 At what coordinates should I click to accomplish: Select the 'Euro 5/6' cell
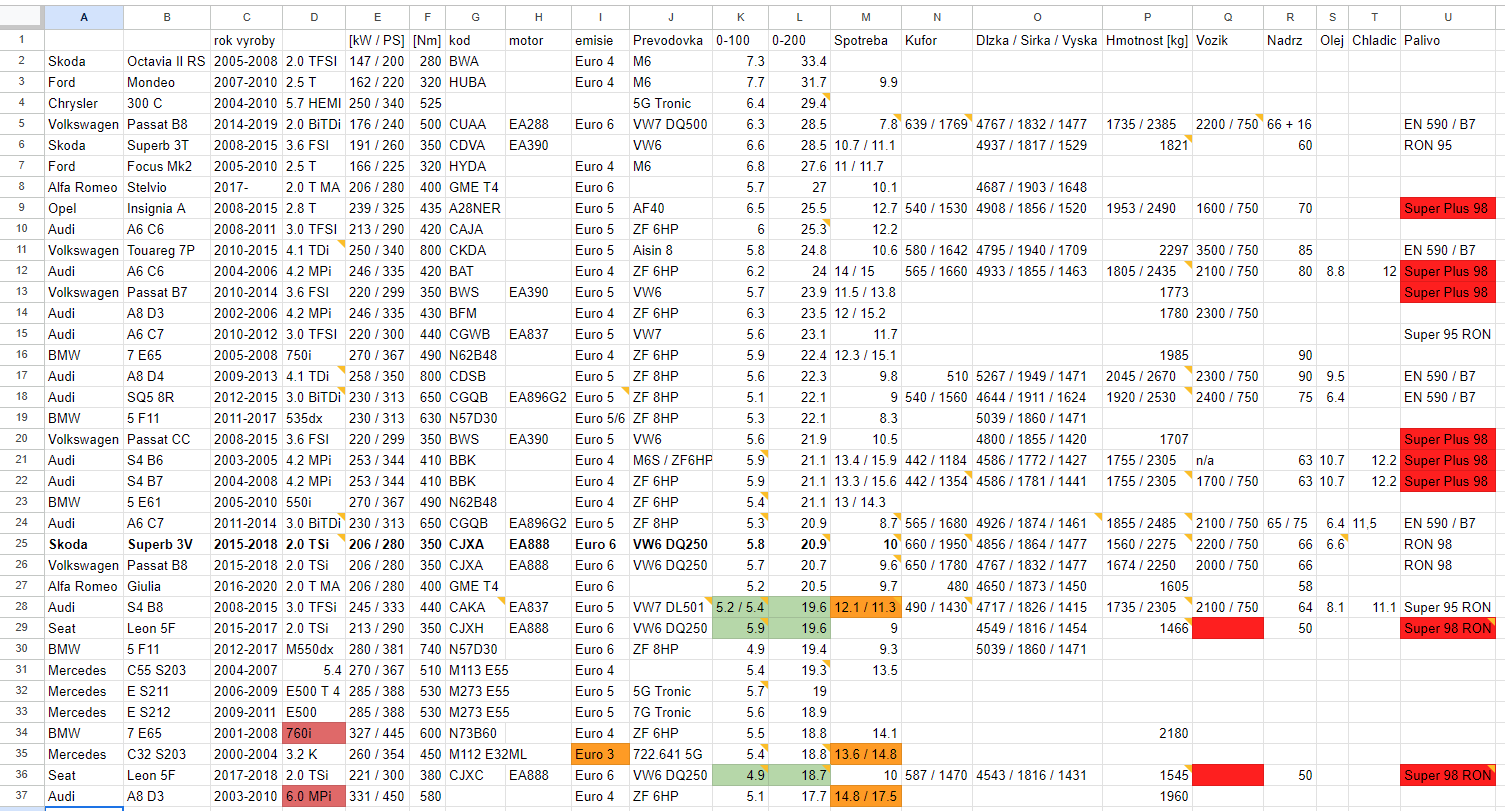coord(600,418)
